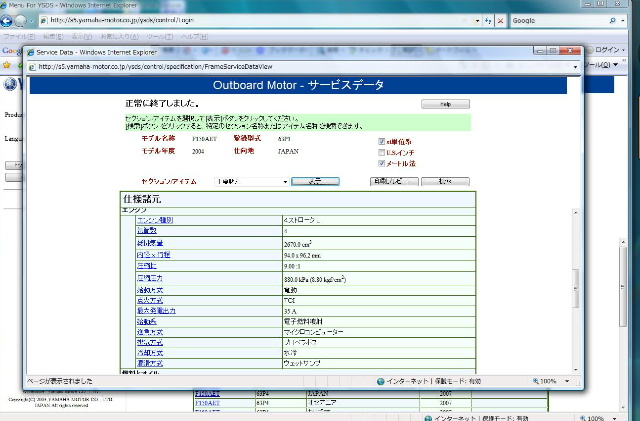Click the Service Data title bar IE icon
Screen dimensions: 640x421
coord(30,52)
